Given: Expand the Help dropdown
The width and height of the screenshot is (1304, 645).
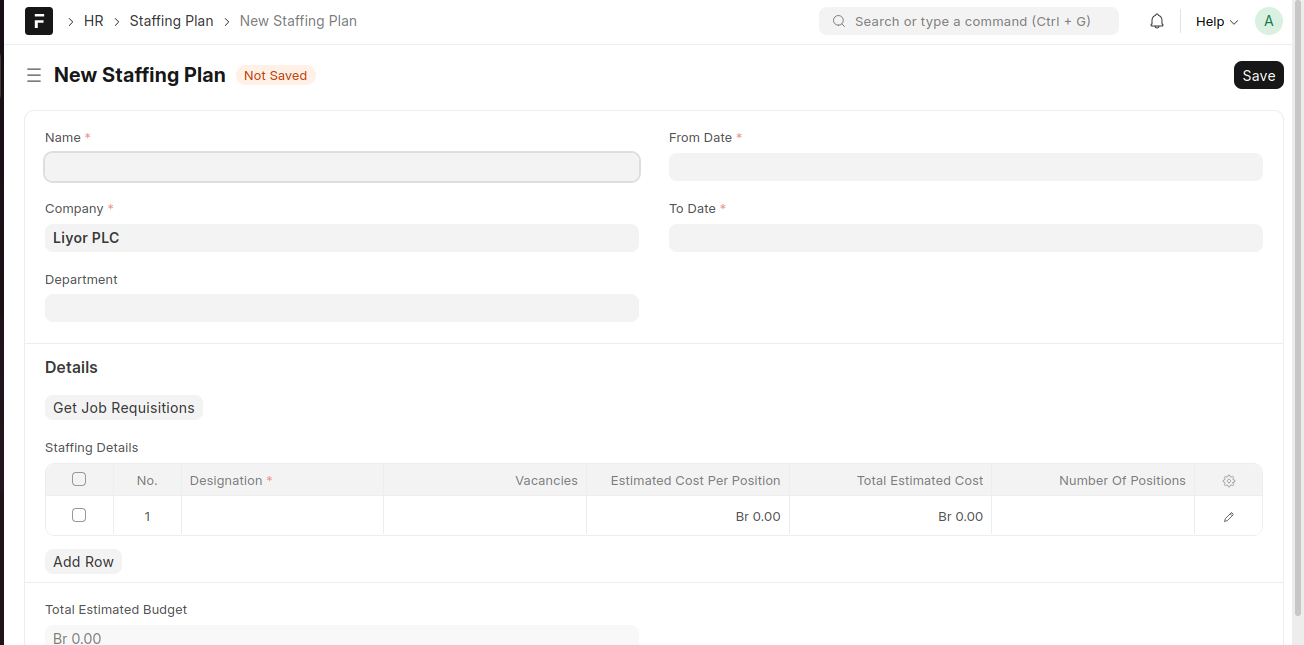Looking at the screenshot, I should [1216, 21].
